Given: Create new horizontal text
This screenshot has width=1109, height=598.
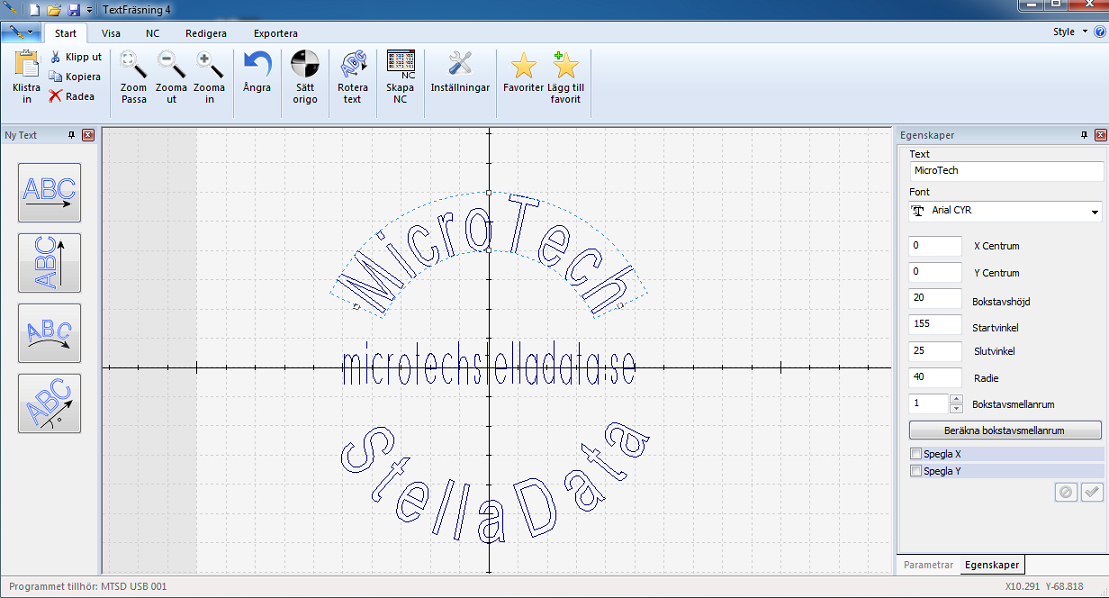Looking at the screenshot, I should 50,193.
